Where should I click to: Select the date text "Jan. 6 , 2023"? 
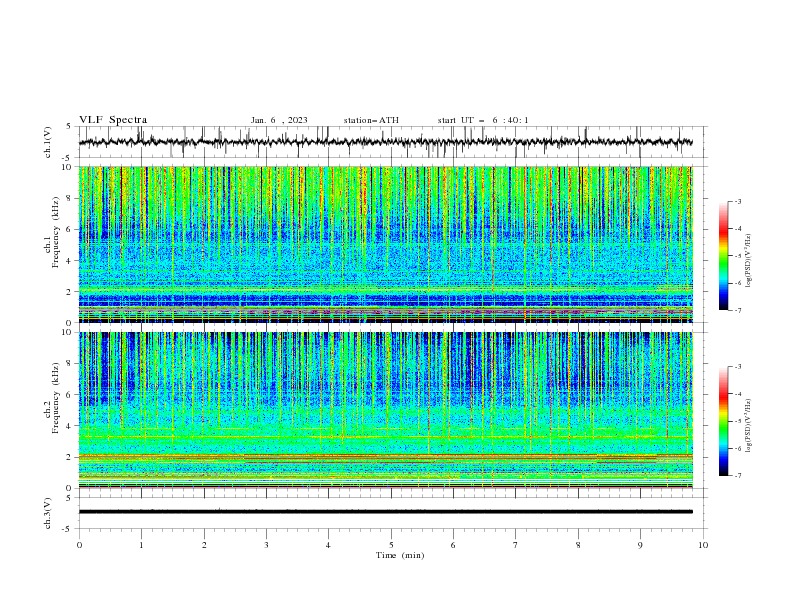(279, 120)
